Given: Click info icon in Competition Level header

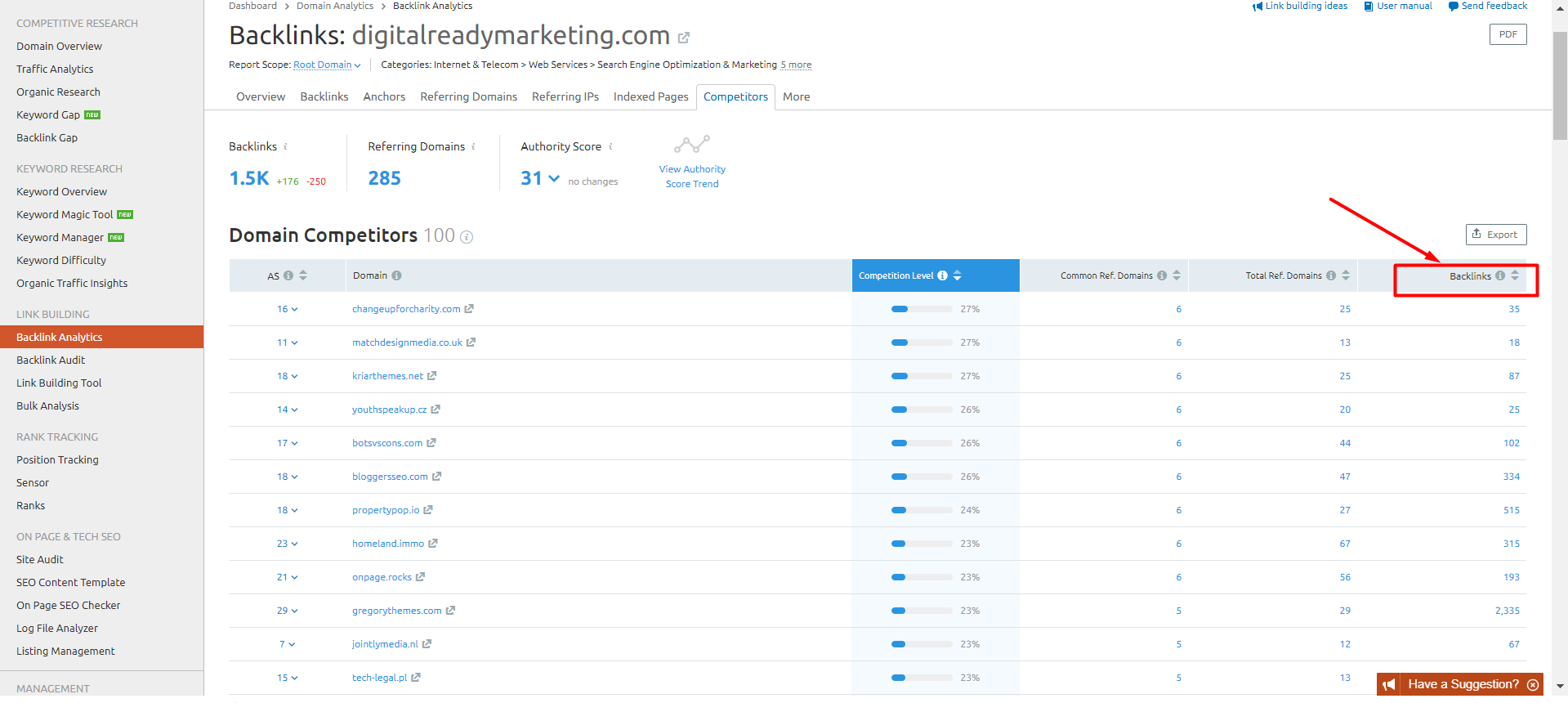Looking at the screenshot, I should [x=942, y=275].
